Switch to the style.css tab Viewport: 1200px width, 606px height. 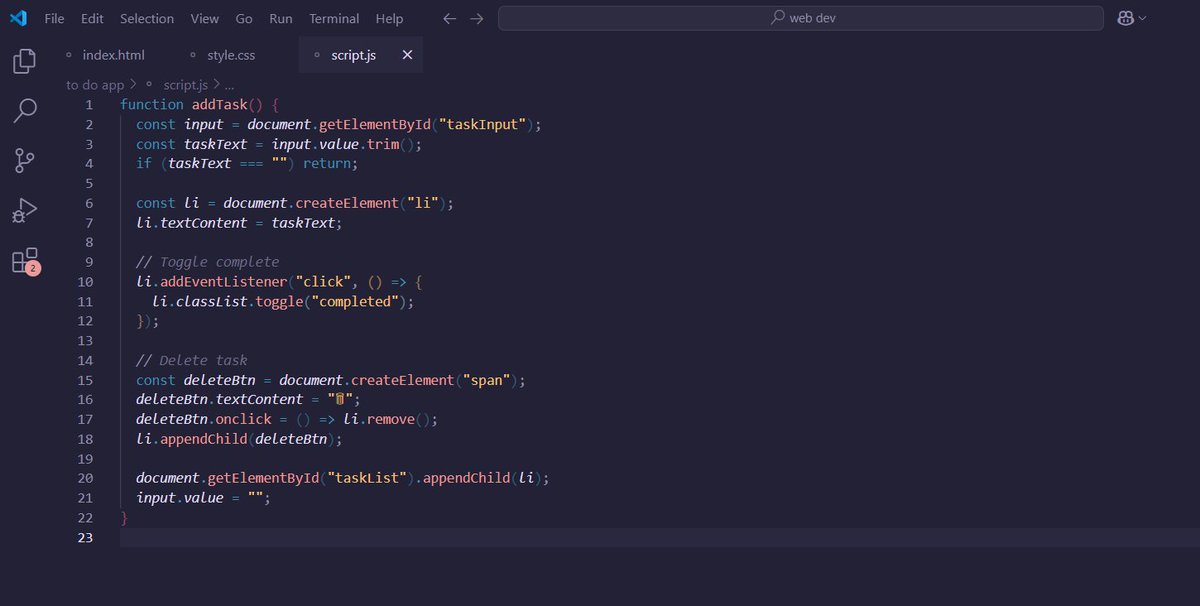coord(231,55)
